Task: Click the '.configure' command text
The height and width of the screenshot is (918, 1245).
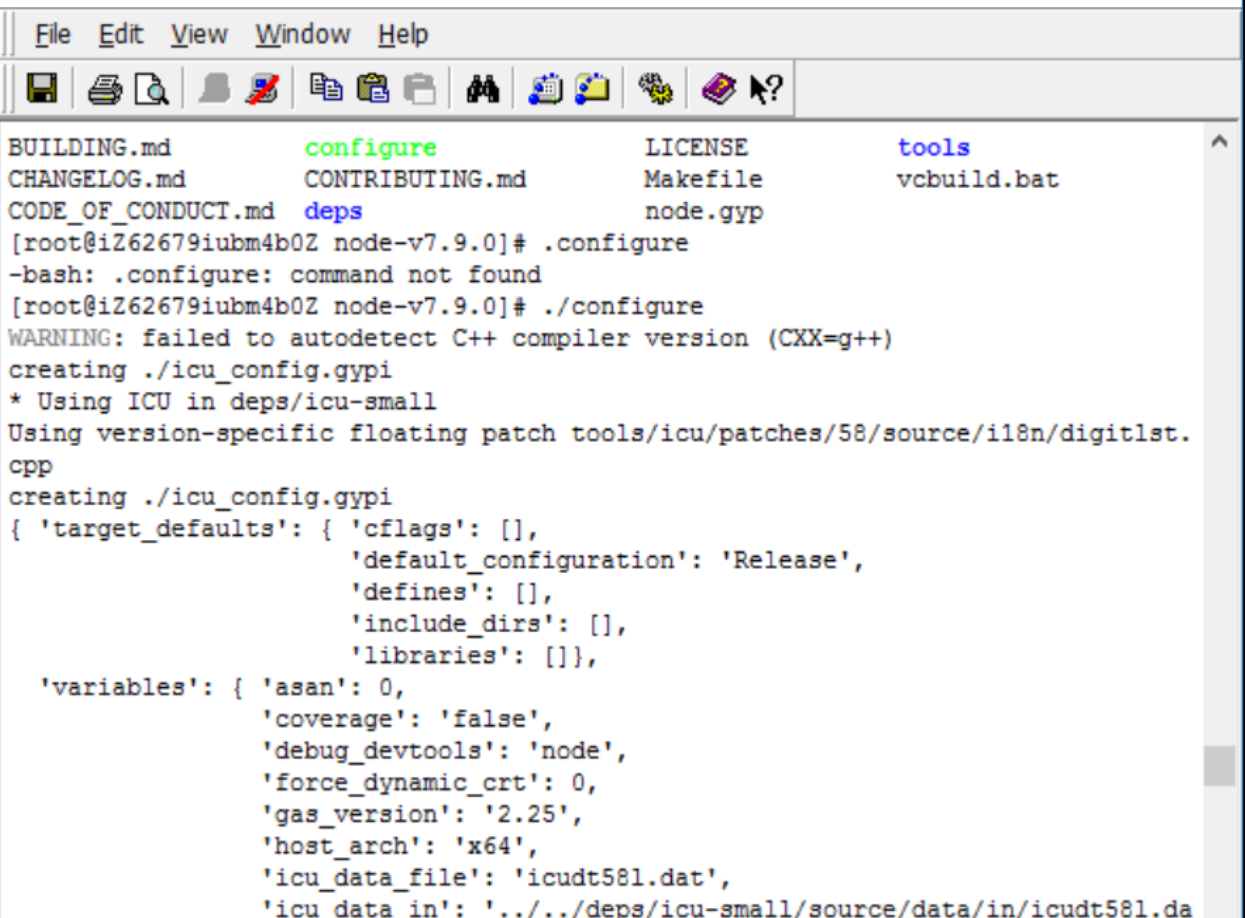Action: pos(615,244)
